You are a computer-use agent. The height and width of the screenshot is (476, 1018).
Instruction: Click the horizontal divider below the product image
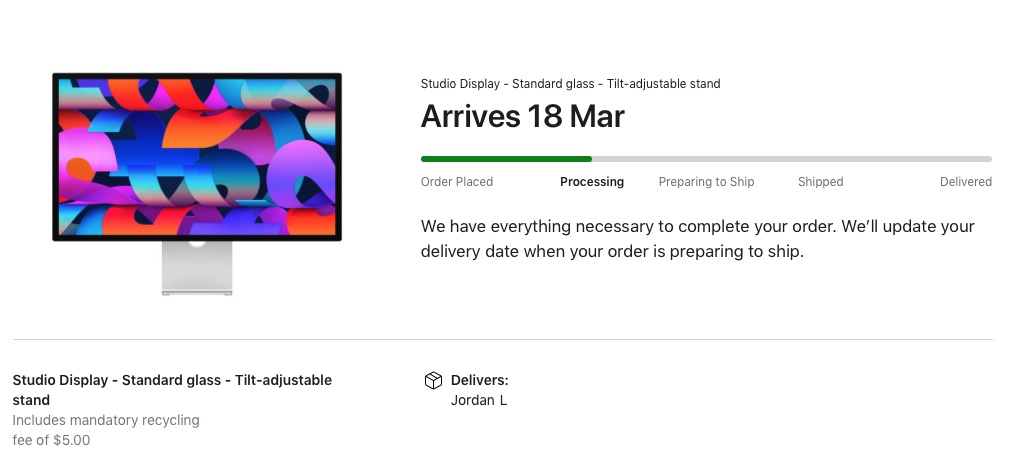coord(502,340)
